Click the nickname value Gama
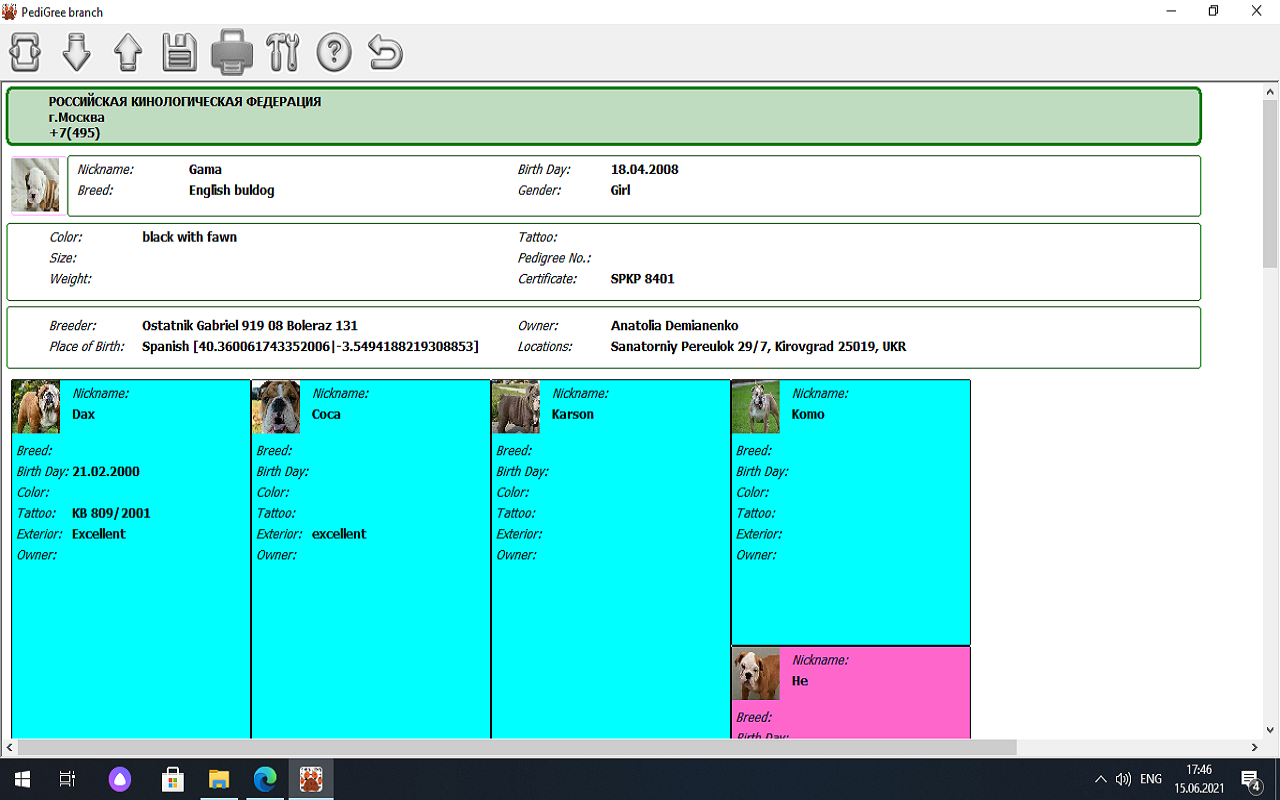This screenshot has height=800, width=1280. coord(205,170)
